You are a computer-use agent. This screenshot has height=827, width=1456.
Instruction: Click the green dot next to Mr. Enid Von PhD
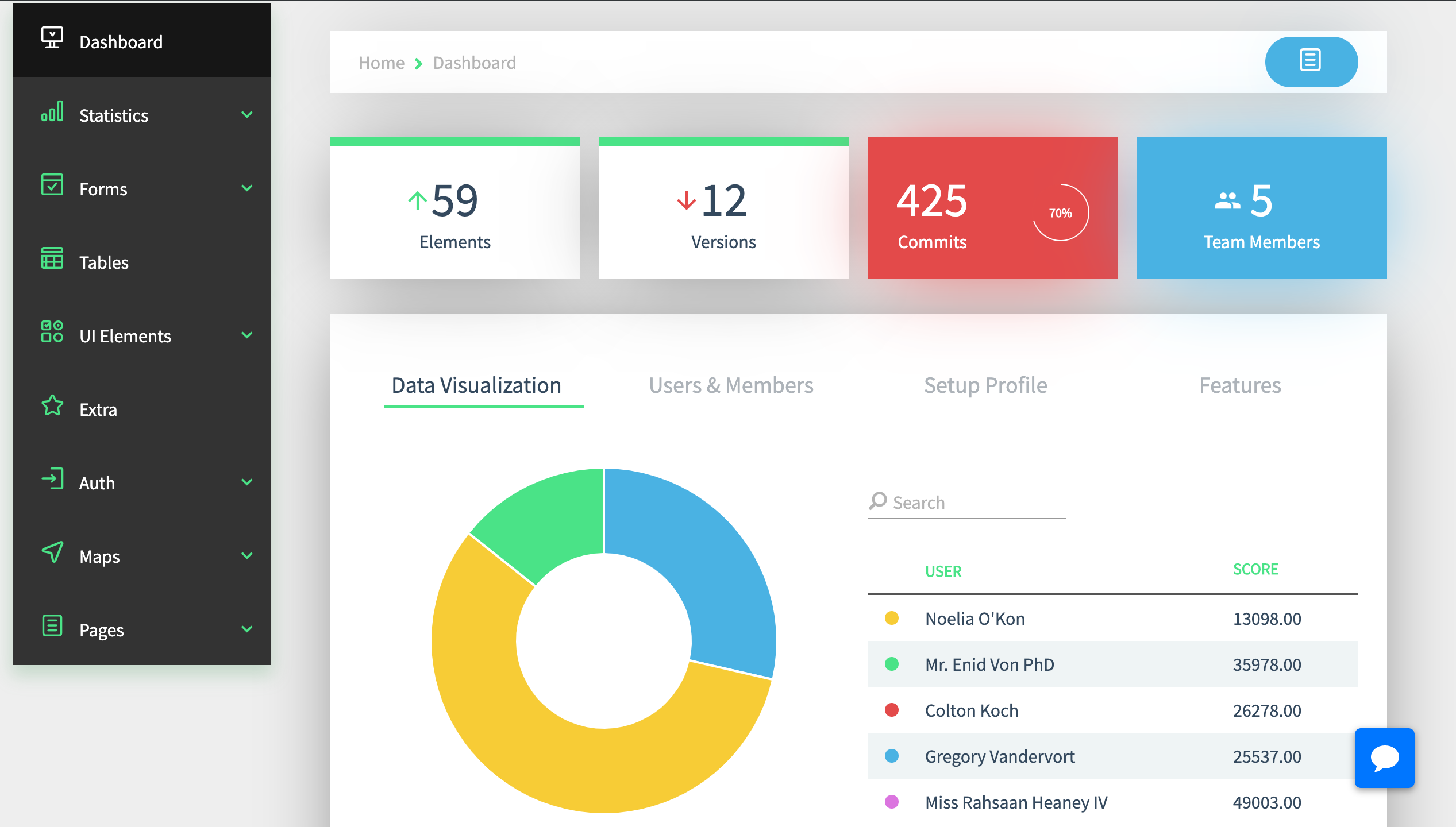[x=891, y=664]
